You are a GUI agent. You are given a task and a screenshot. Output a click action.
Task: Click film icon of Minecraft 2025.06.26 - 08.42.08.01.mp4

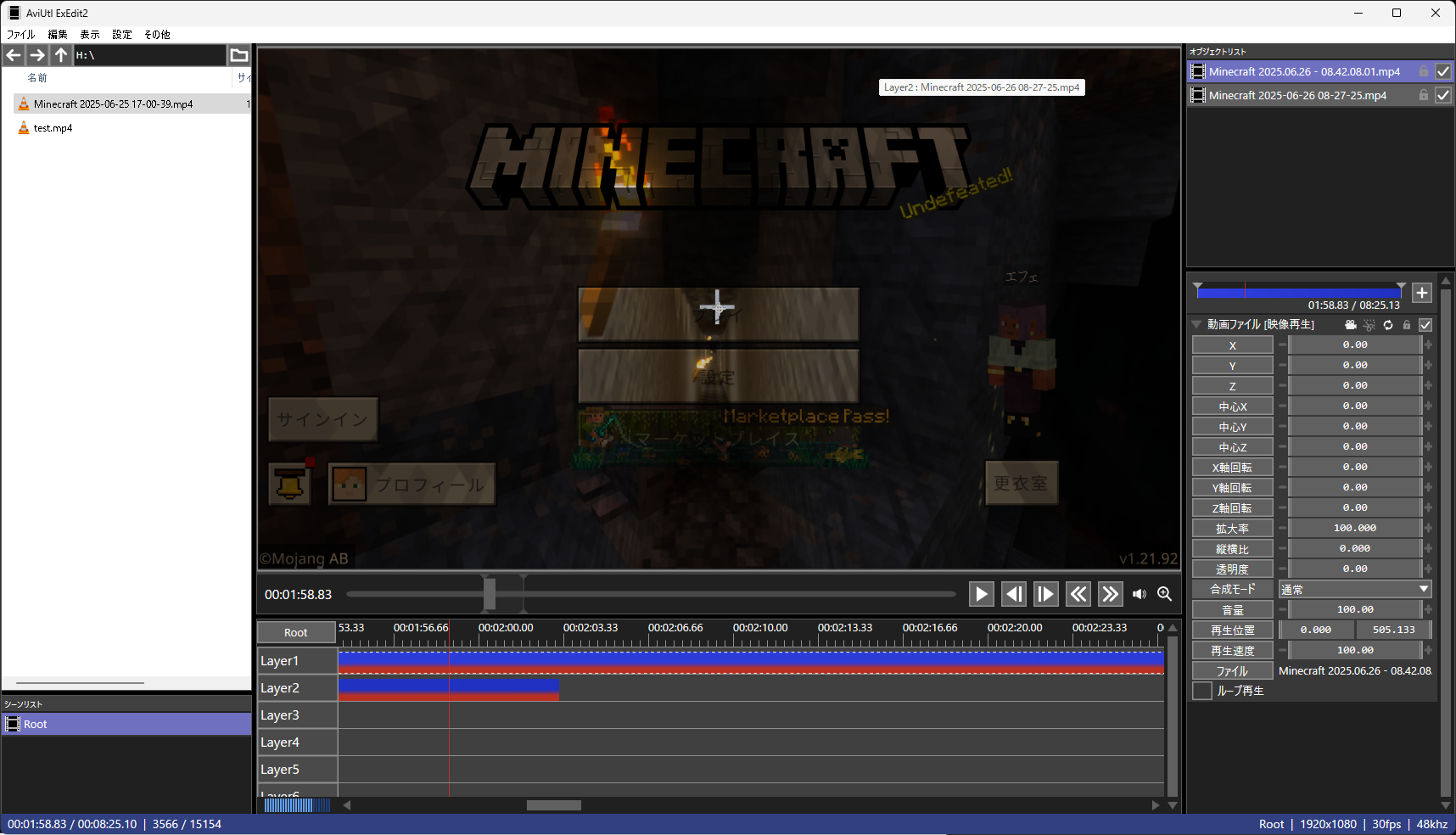point(1198,72)
